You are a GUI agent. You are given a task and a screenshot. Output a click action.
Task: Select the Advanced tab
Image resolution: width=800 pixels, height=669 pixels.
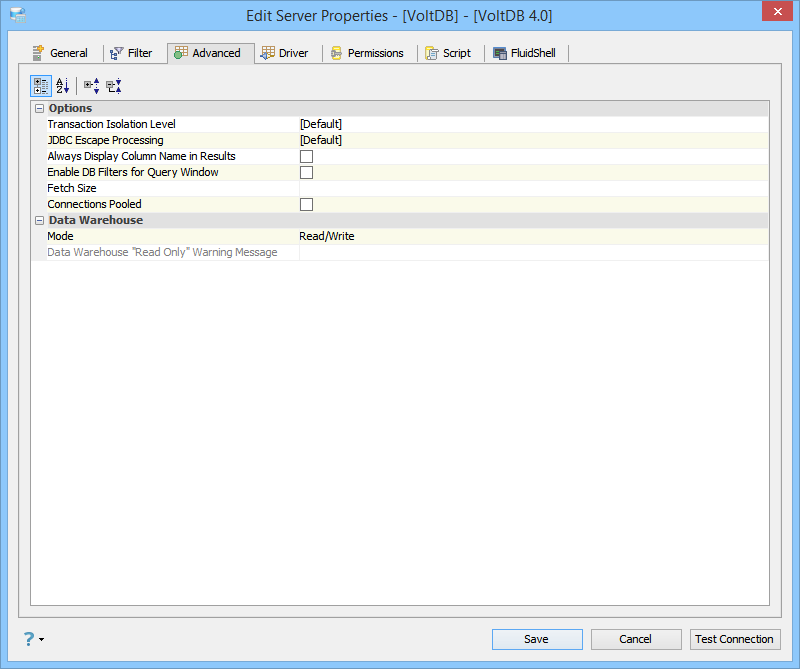(211, 53)
